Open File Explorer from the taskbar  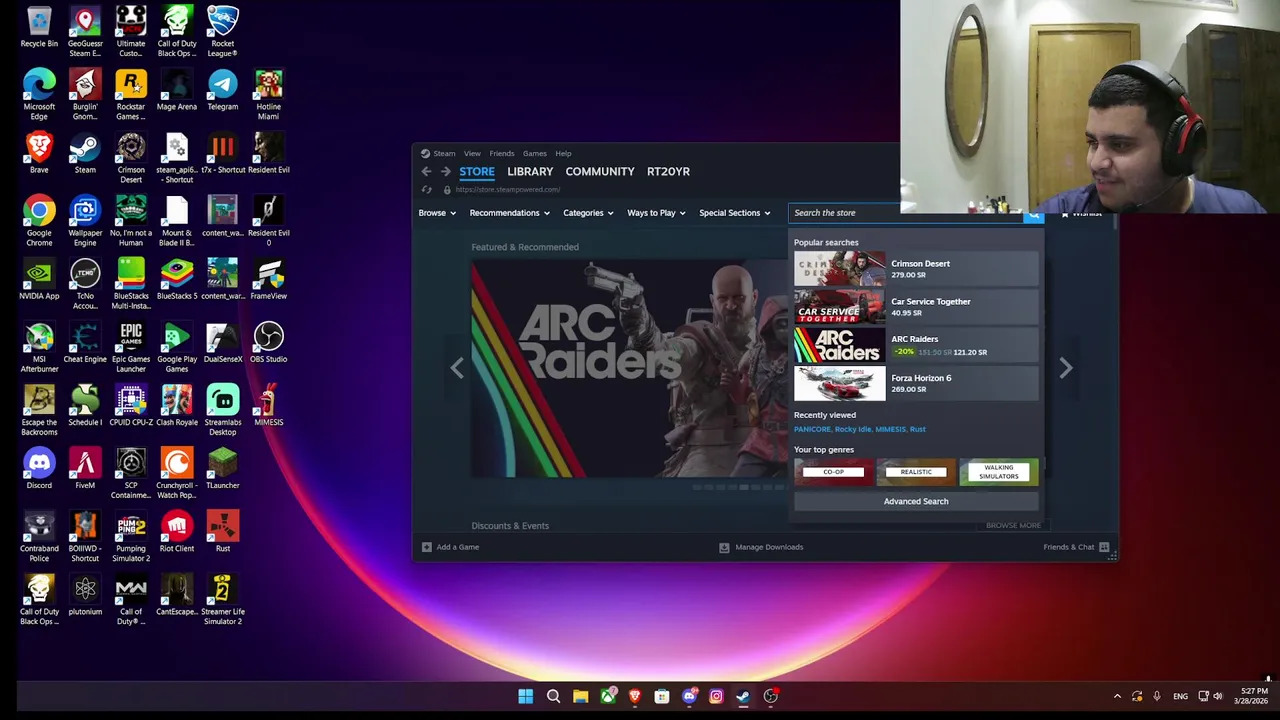580,696
